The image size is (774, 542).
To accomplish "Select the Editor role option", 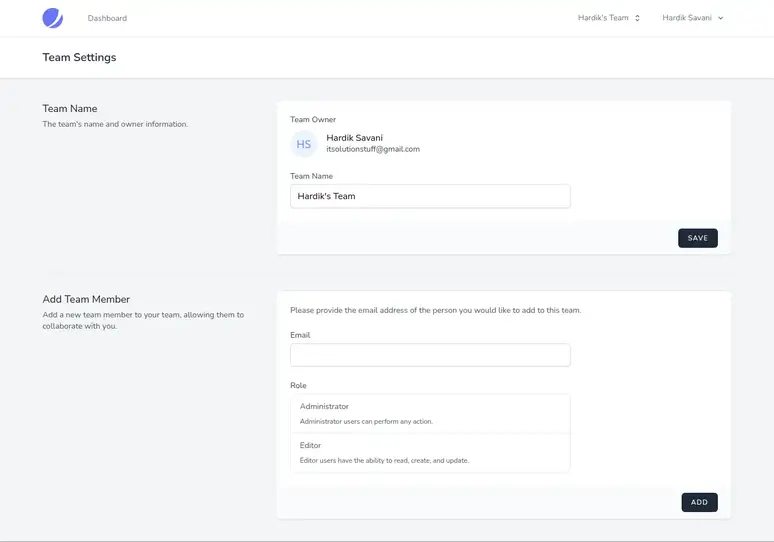I will pos(430,453).
